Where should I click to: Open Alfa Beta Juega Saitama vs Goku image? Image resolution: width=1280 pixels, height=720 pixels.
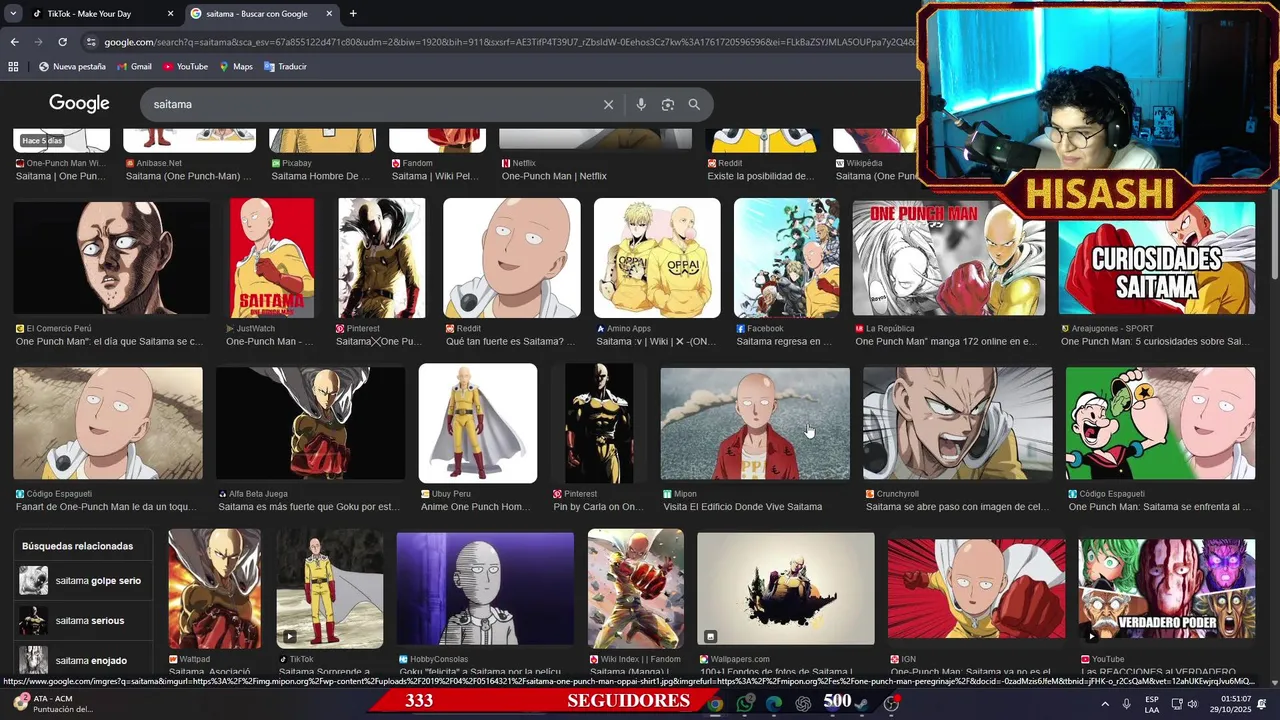coord(311,424)
